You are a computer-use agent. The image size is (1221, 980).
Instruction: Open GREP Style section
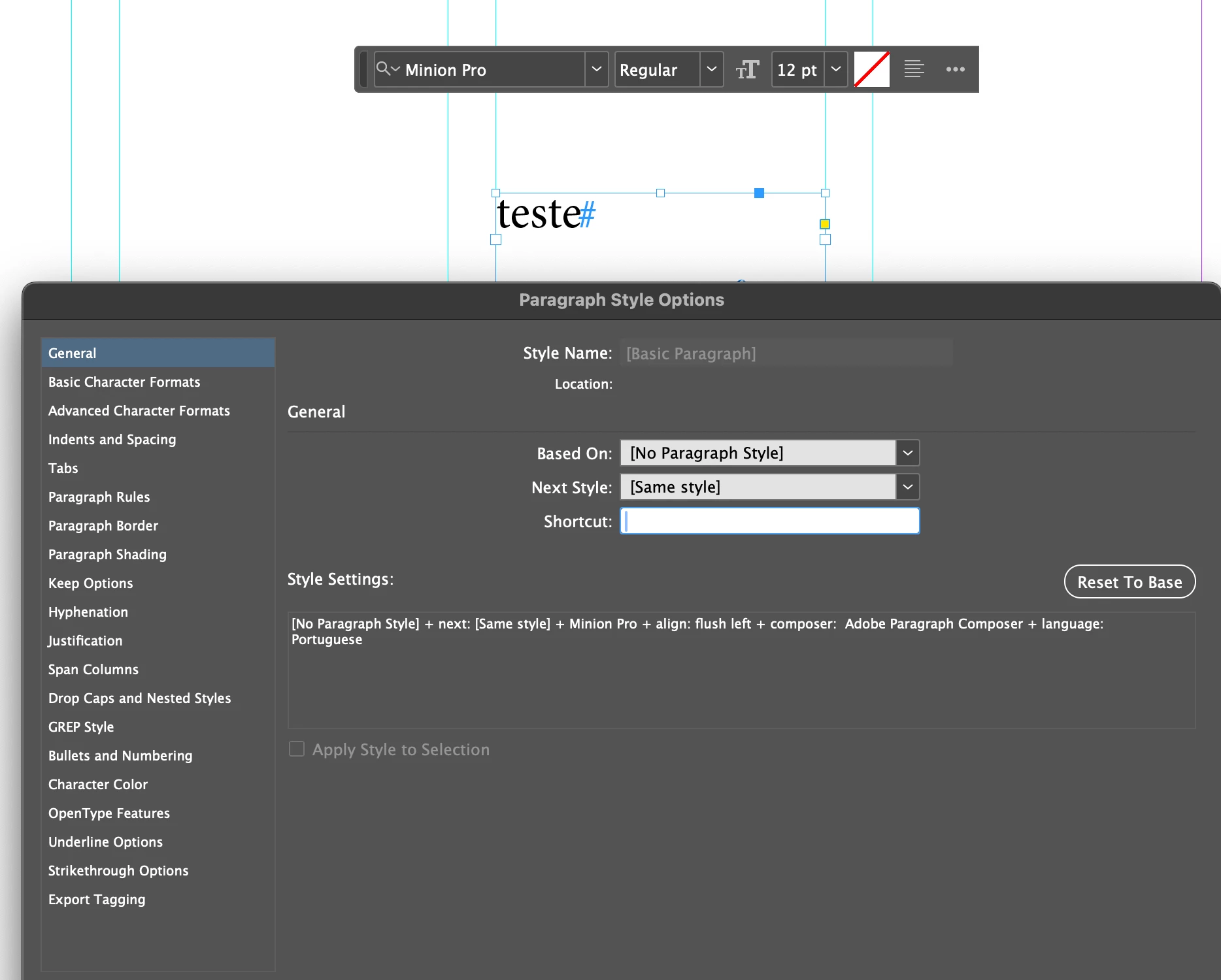[158, 727]
